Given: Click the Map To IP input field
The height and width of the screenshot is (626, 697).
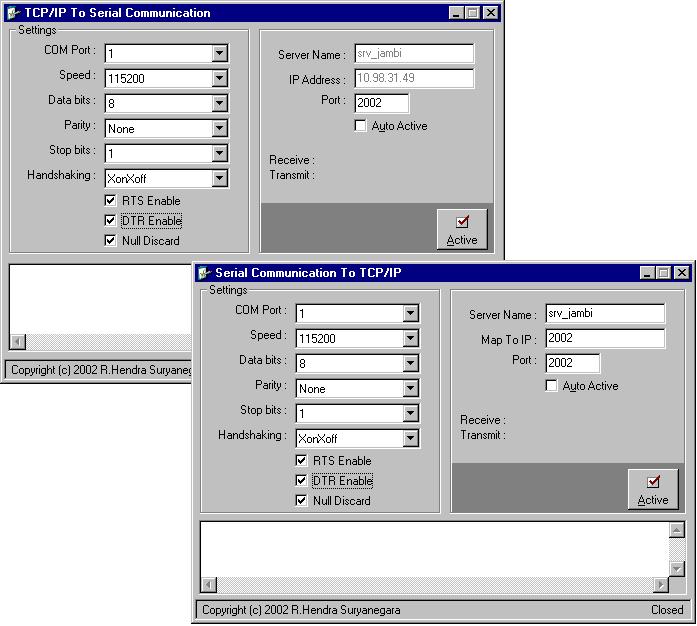Looking at the screenshot, I should [x=605, y=338].
